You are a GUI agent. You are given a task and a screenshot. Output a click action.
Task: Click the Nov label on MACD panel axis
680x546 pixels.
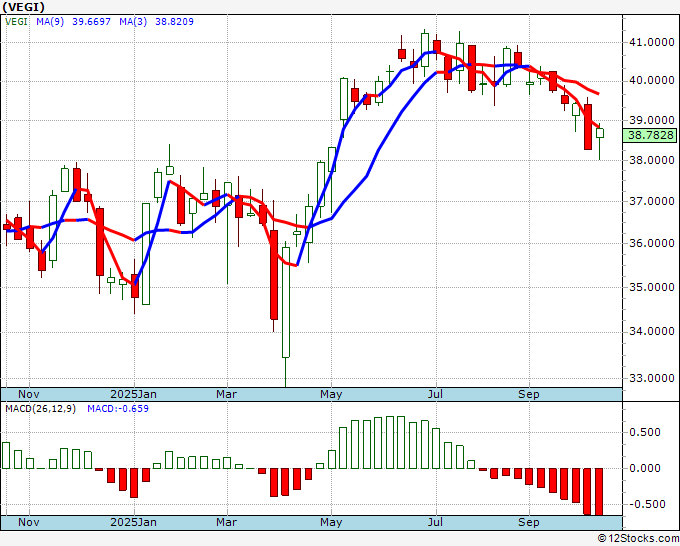(29, 522)
